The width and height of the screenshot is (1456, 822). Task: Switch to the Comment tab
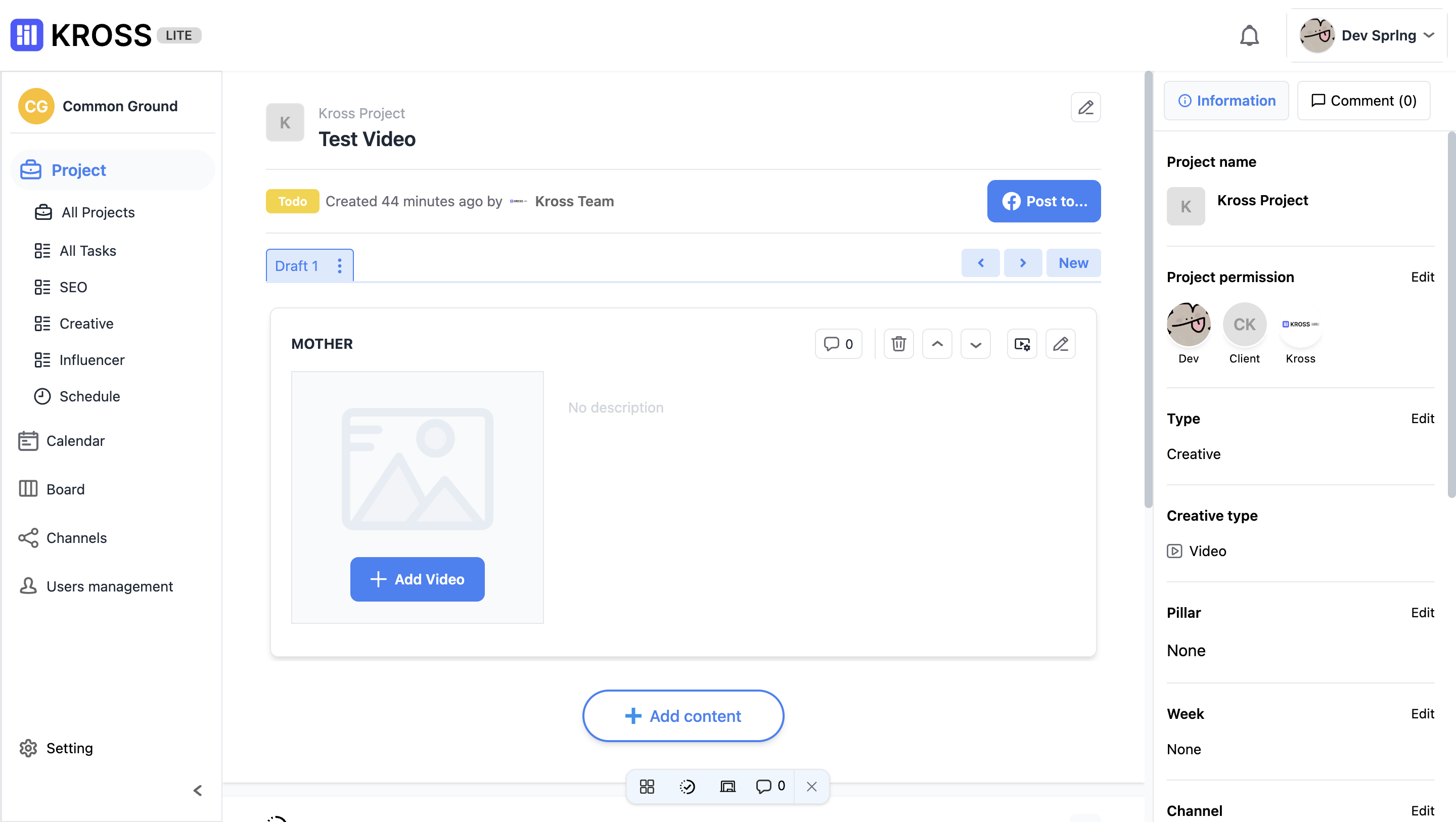pos(1363,100)
